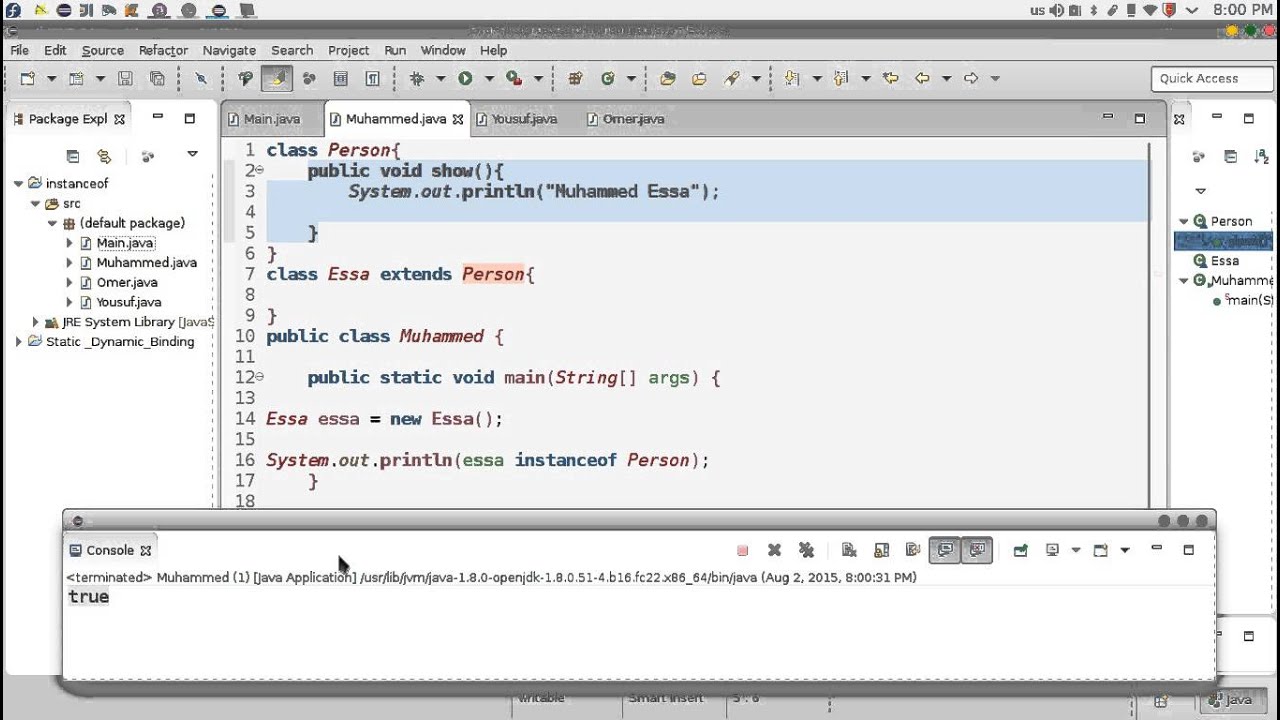Switch to the Omer.java editor tab

coord(633,119)
